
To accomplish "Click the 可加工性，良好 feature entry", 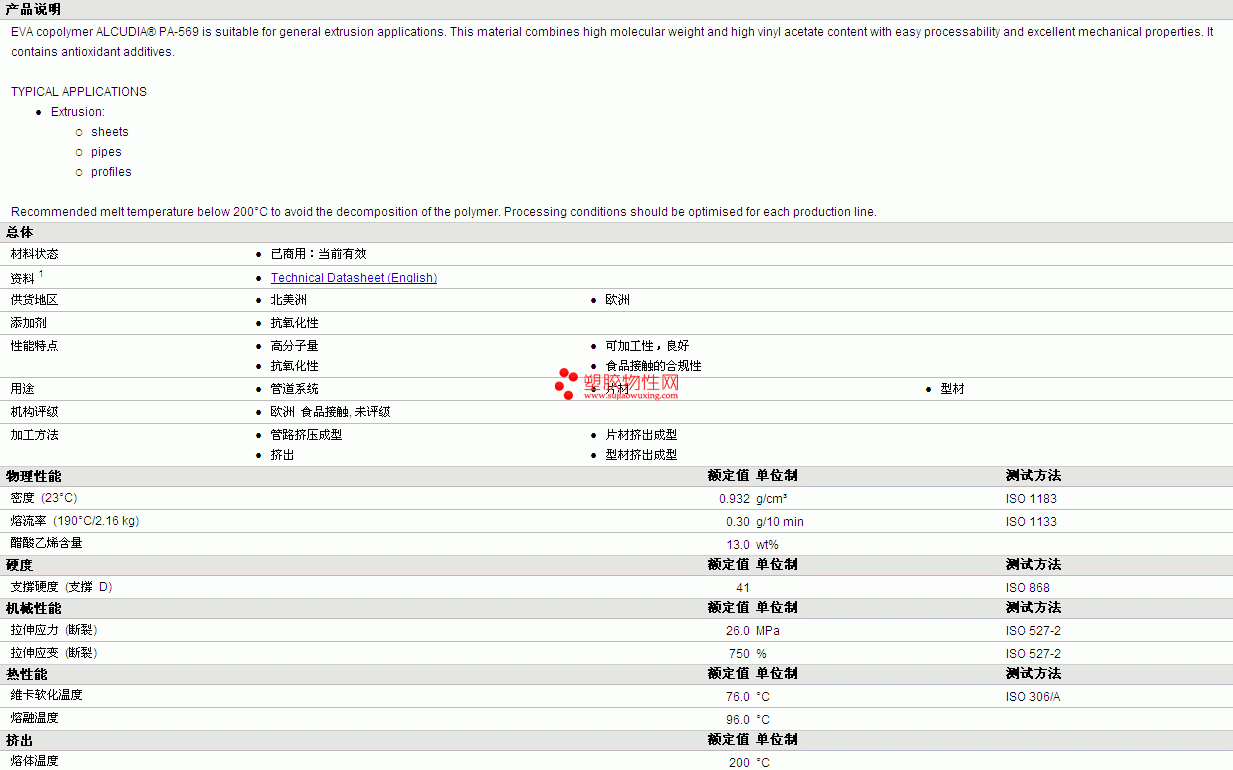I will 648,346.
